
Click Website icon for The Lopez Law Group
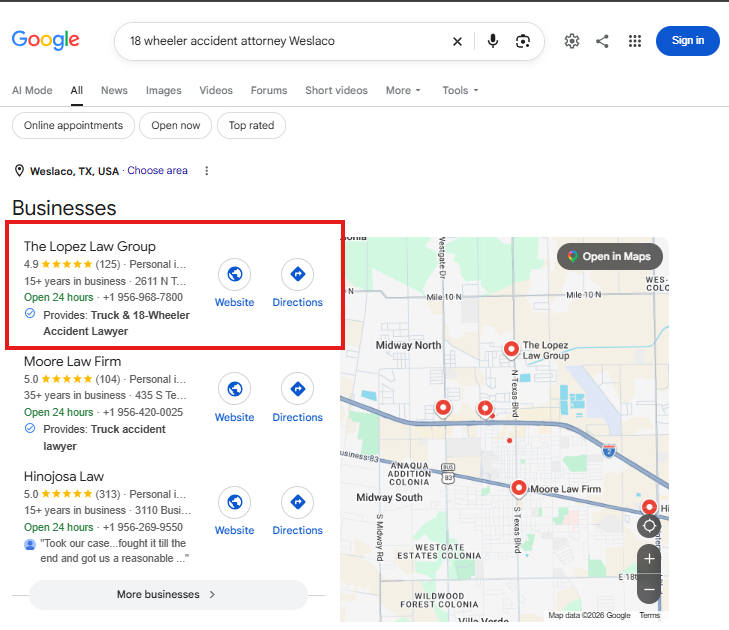[234, 274]
